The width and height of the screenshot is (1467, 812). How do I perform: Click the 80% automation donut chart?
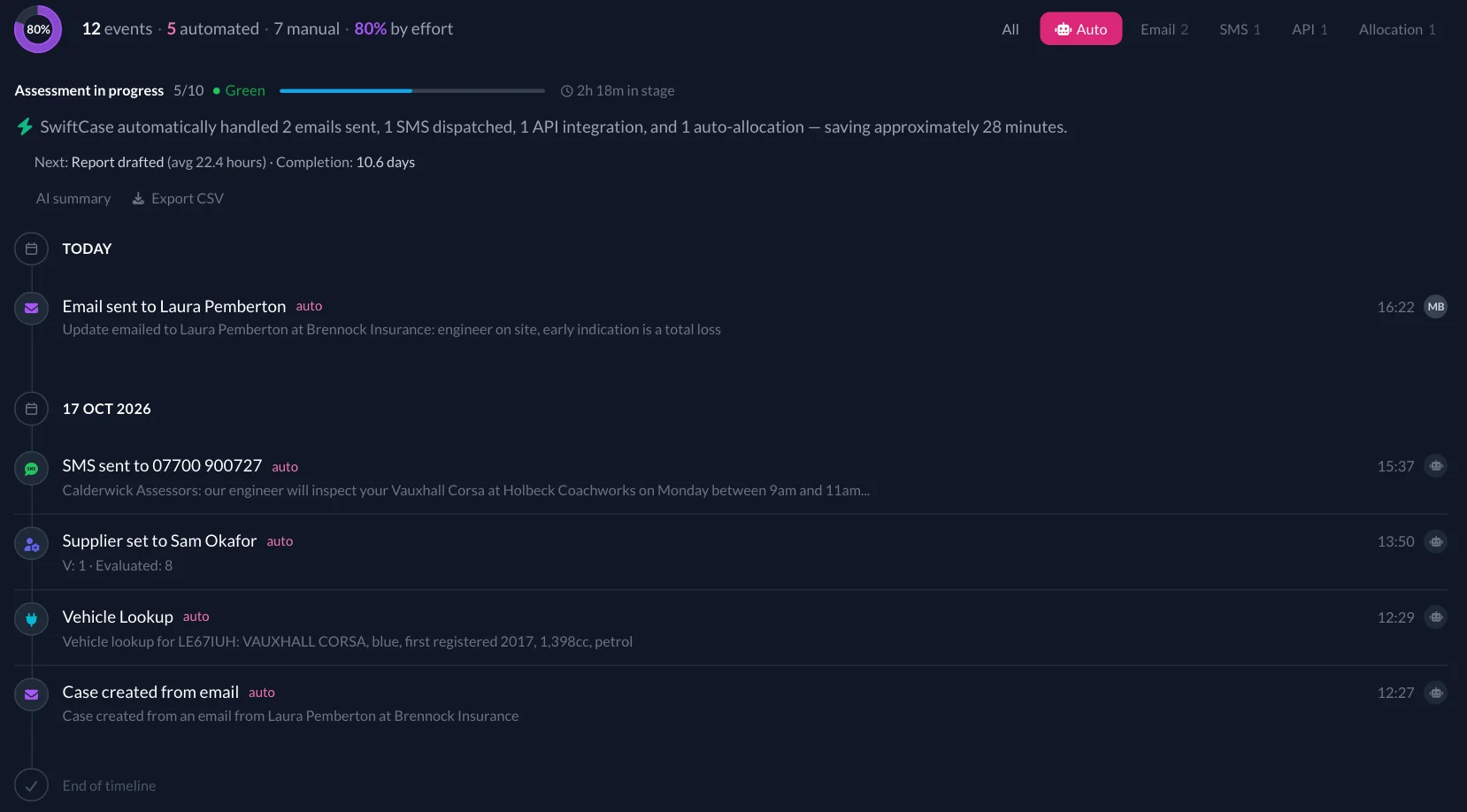[x=38, y=29]
